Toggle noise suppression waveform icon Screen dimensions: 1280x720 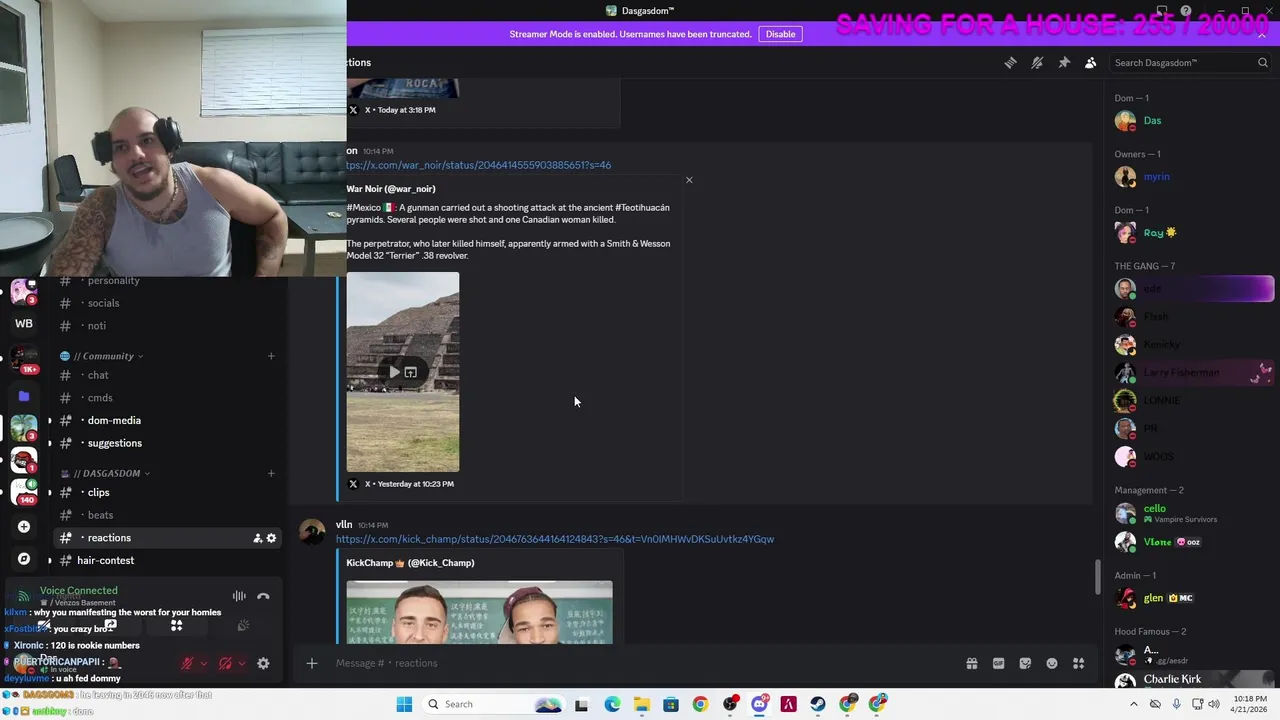click(239, 596)
